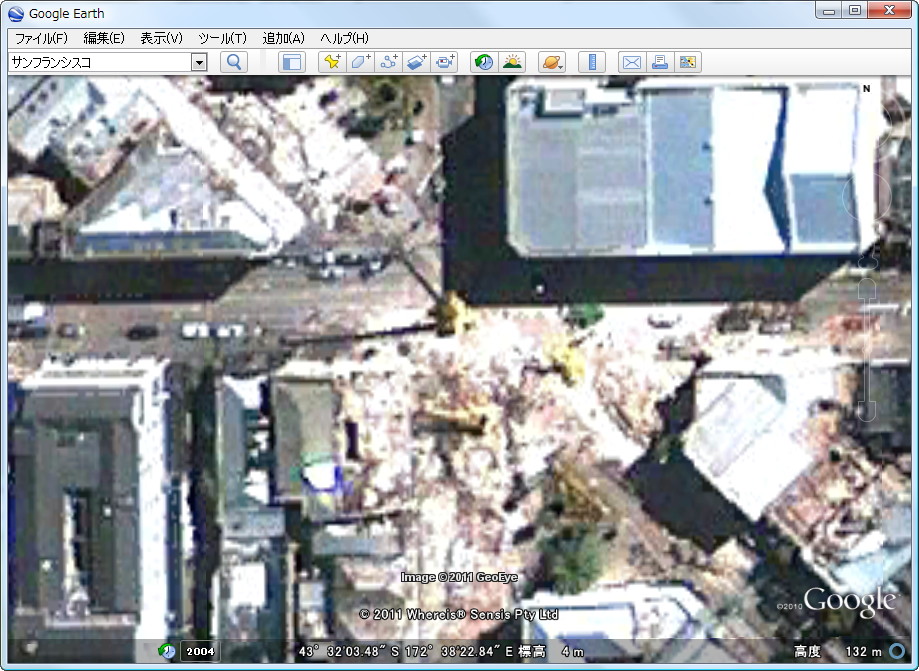Screen dimensions: 919x671
Task: Toggle the sidebar panel icon
Action: [x=291, y=62]
